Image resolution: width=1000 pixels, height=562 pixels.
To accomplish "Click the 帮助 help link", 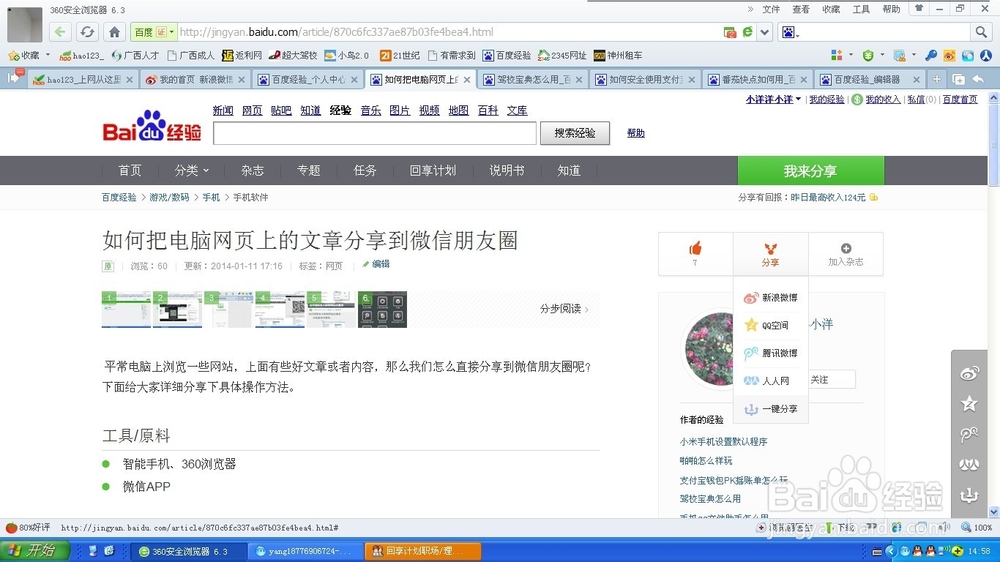I will 635,133.
